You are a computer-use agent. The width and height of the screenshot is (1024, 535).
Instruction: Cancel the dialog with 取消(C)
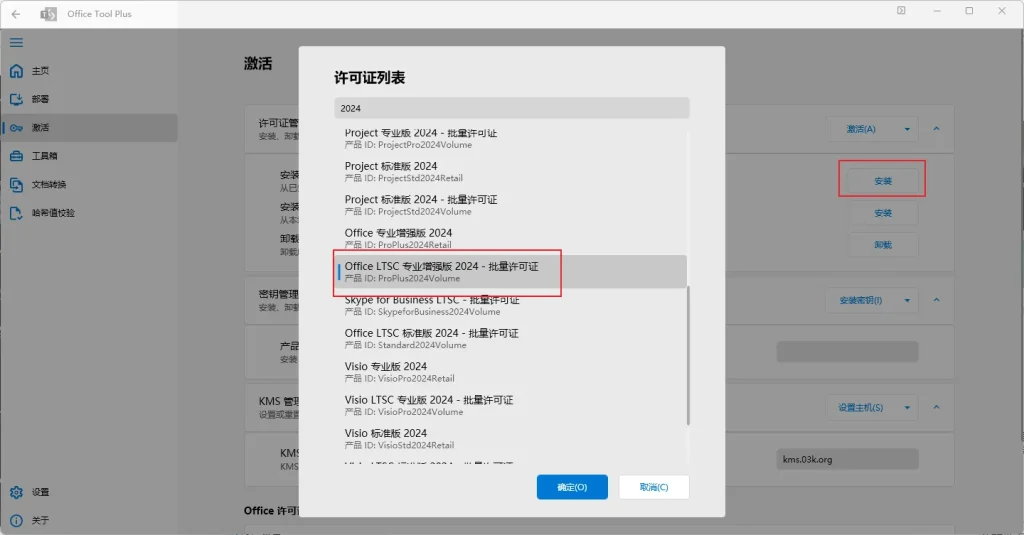(x=654, y=487)
